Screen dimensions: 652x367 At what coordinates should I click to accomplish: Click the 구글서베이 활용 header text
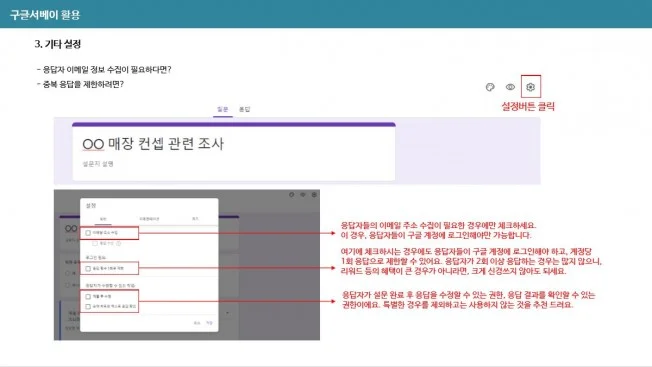click(x=45, y=15)
